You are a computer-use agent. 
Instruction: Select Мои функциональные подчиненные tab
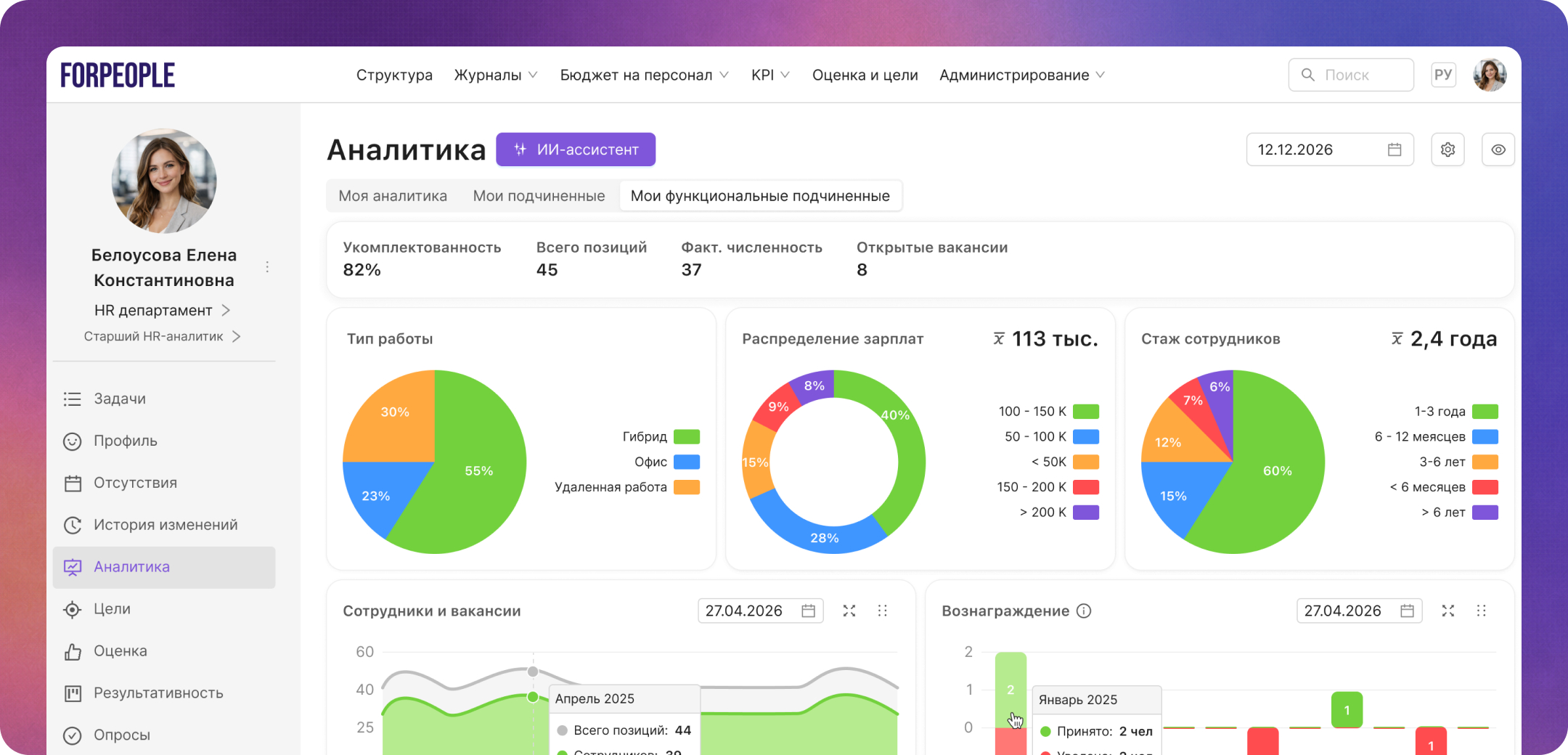[760, 196]
